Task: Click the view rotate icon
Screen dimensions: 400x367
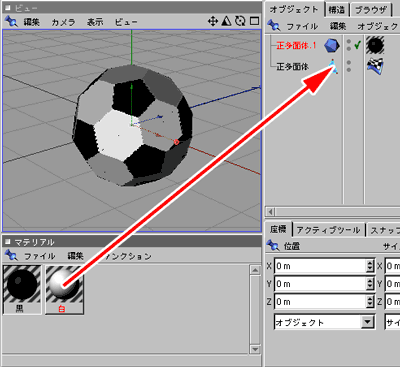Action: (240, 21)
